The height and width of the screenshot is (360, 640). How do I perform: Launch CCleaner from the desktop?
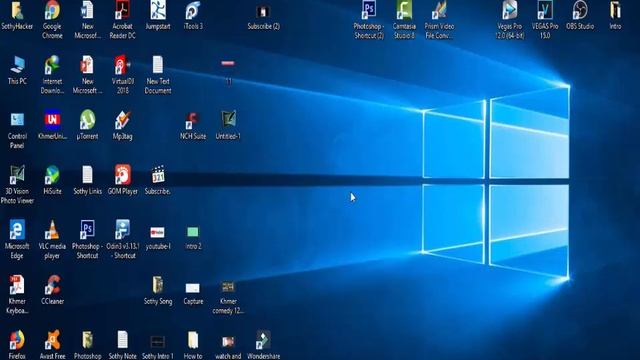(x=52, y=285)
